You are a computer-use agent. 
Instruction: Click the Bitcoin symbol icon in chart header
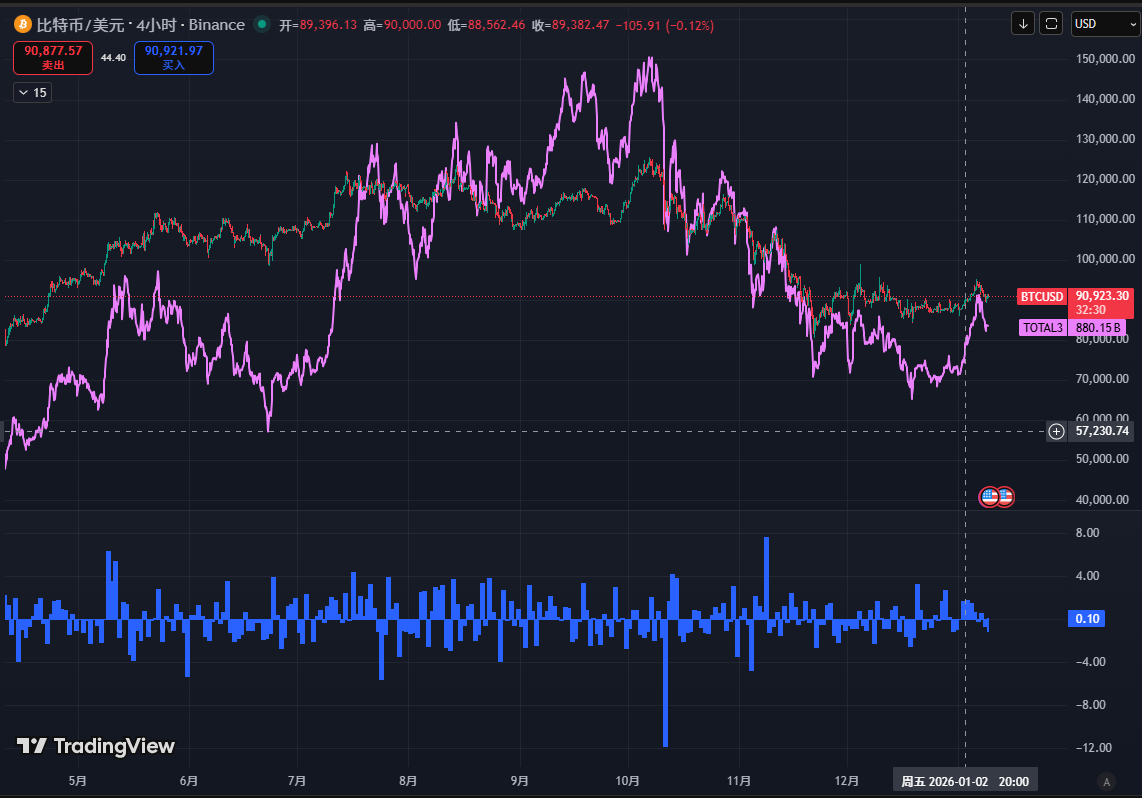pyautogui.click(x=22, y=24)
